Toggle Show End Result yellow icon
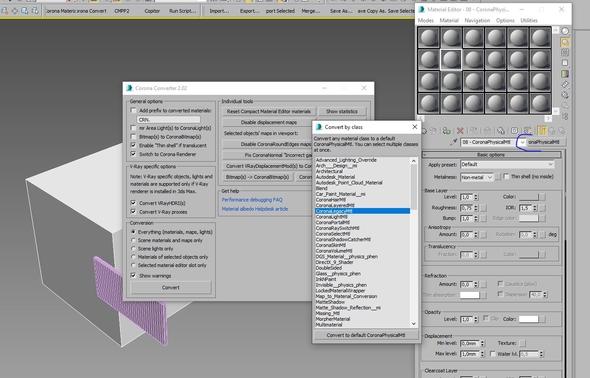Screen dimensions: 590x378 542,131
